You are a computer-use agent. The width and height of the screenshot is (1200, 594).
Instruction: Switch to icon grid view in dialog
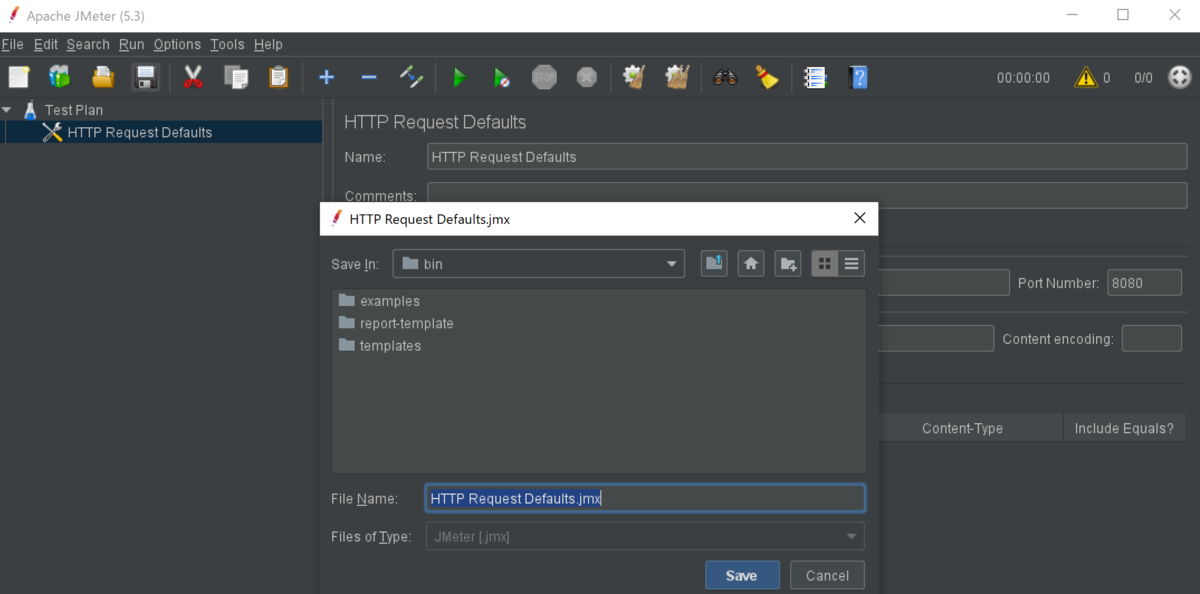coord(825,264)
